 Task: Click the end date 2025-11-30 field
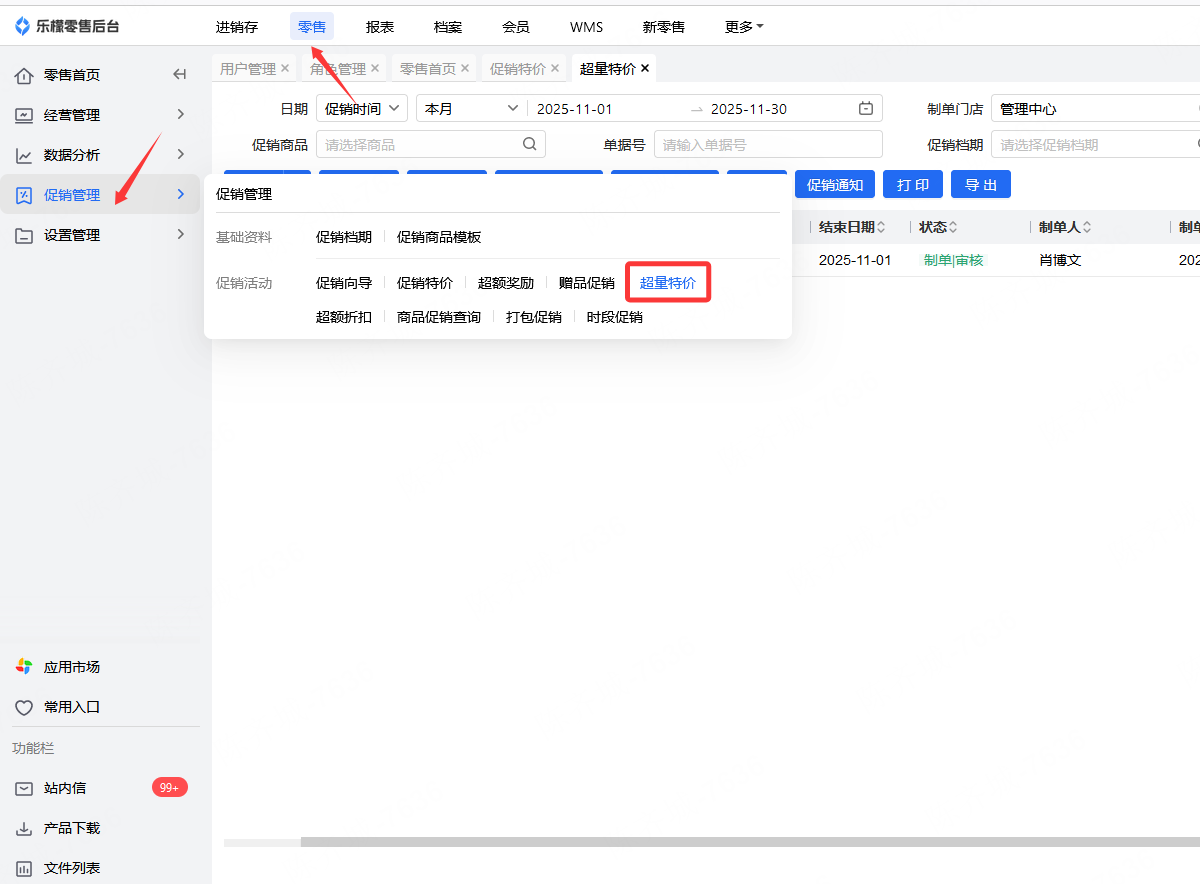click(749, 108)
